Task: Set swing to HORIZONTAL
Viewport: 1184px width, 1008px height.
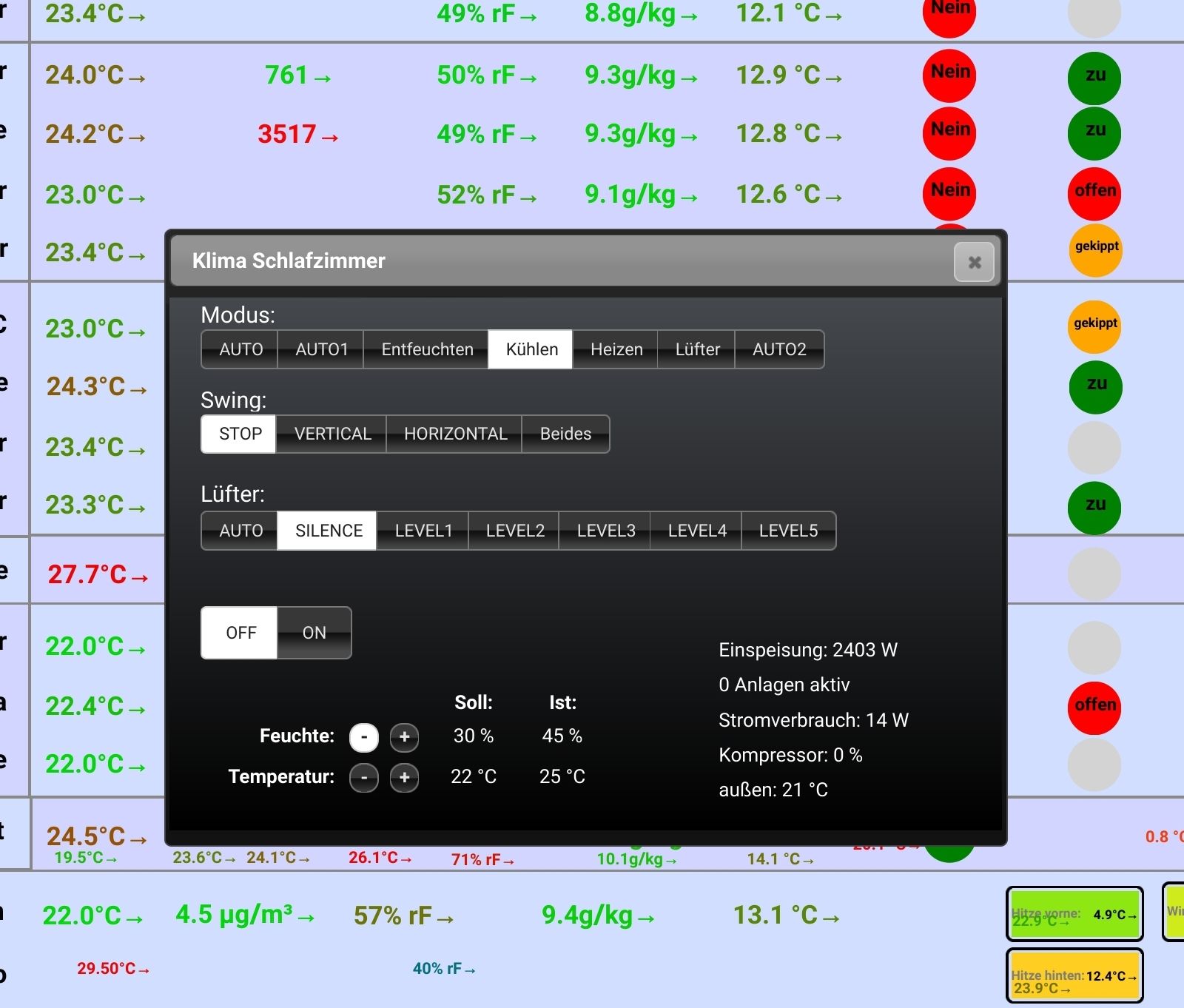Action: click(x=455, y=434)
